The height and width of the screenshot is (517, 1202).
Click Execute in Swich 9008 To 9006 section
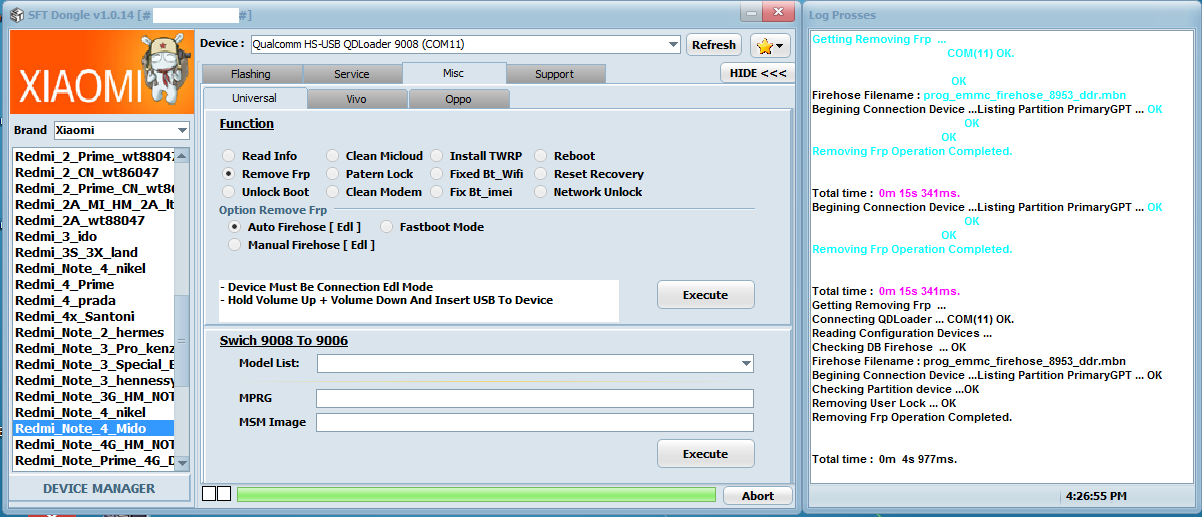click(705, 454)
